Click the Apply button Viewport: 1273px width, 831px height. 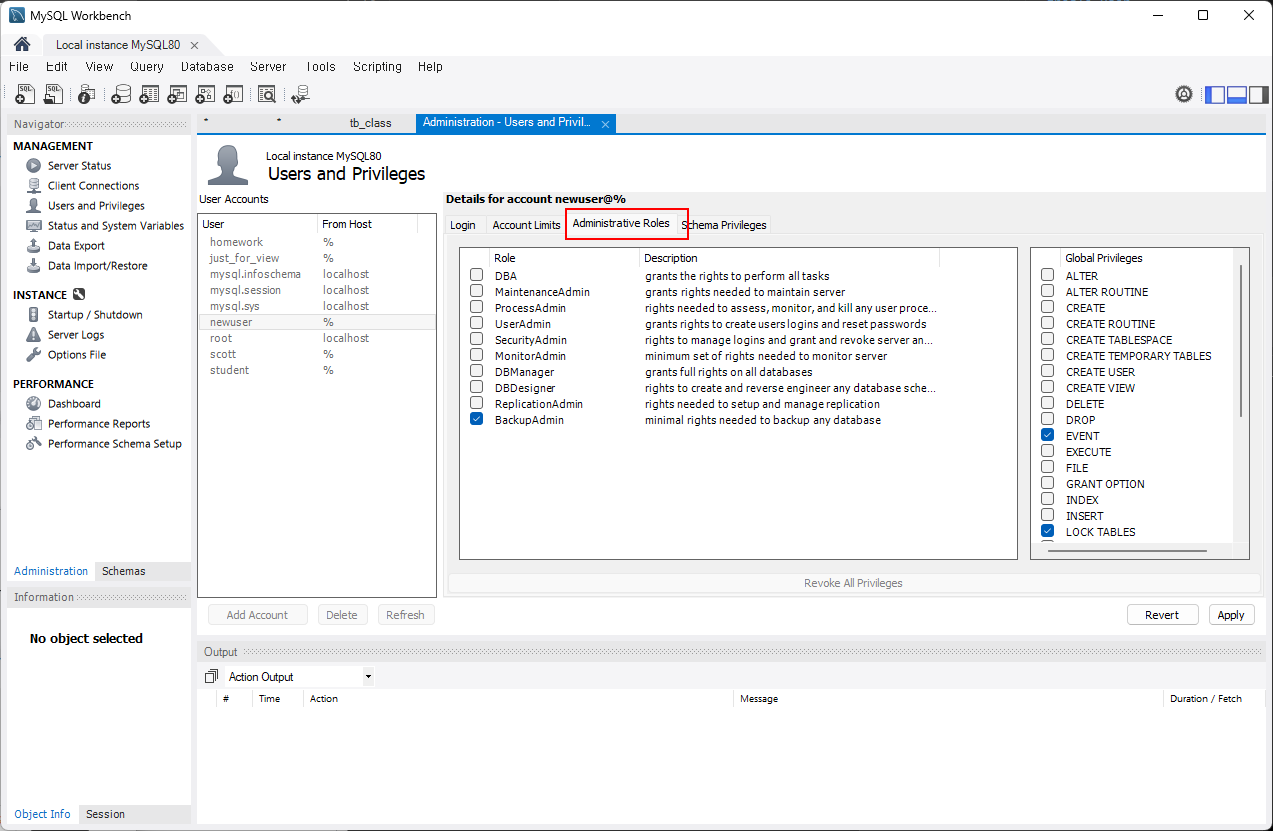[x=1231, y=615]
